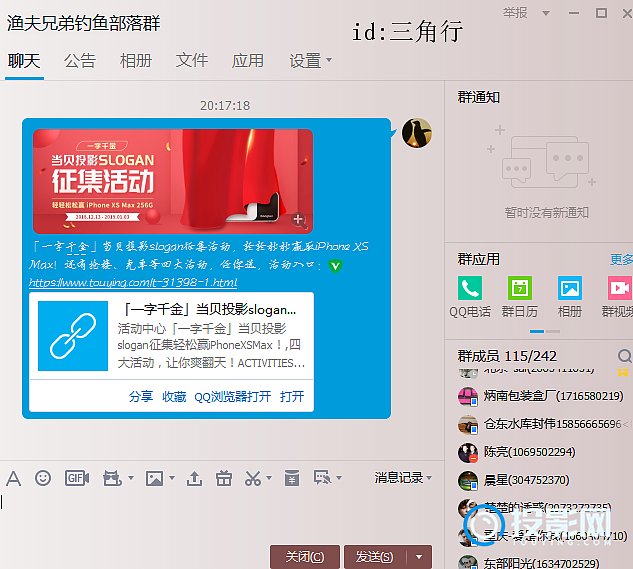Search group members with magnifier icon
633x569 pixels.
(625, 356)
